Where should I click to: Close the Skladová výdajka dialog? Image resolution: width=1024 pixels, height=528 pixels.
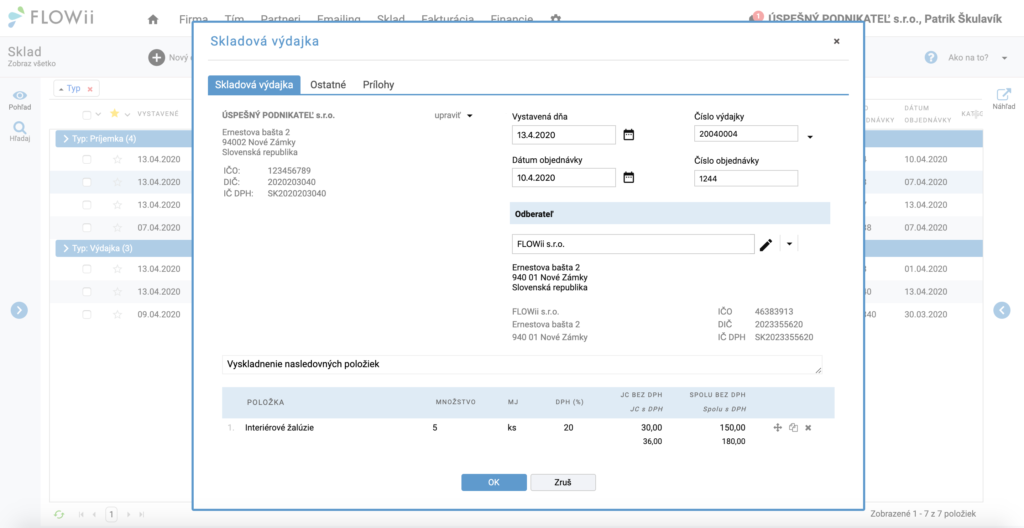pos(837,41)
